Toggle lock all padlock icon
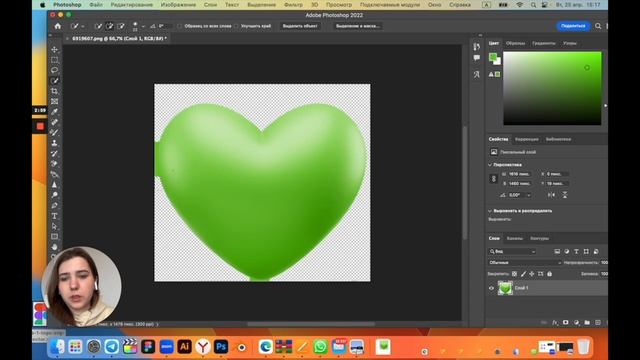 tap(549, 274)
